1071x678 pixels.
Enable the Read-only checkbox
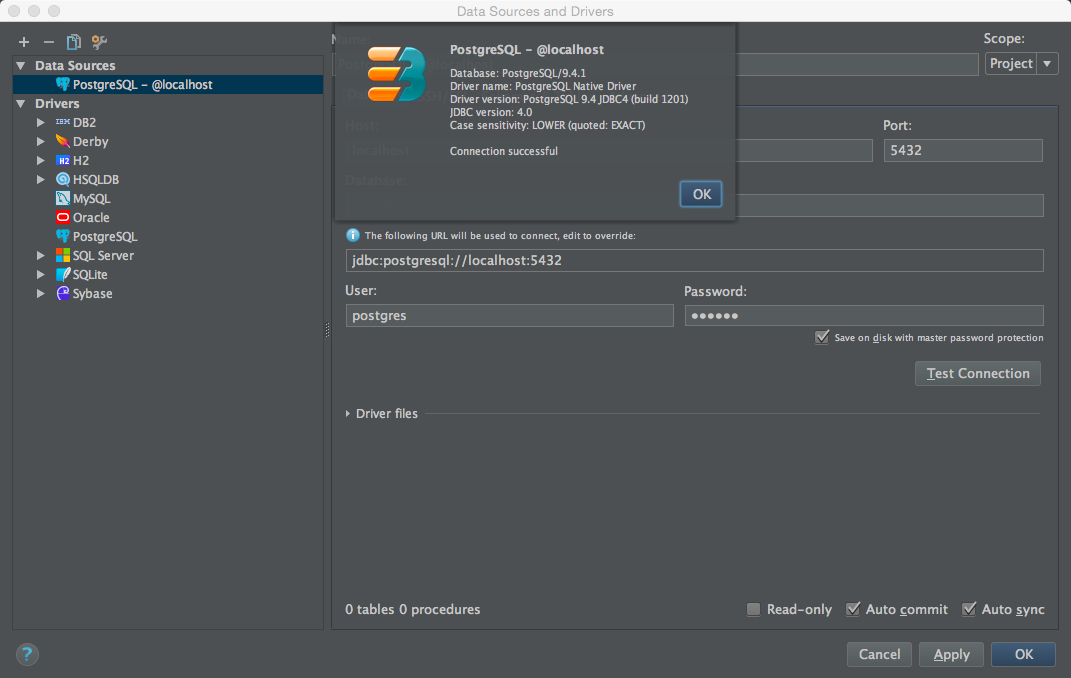click(x=753, y=609)
